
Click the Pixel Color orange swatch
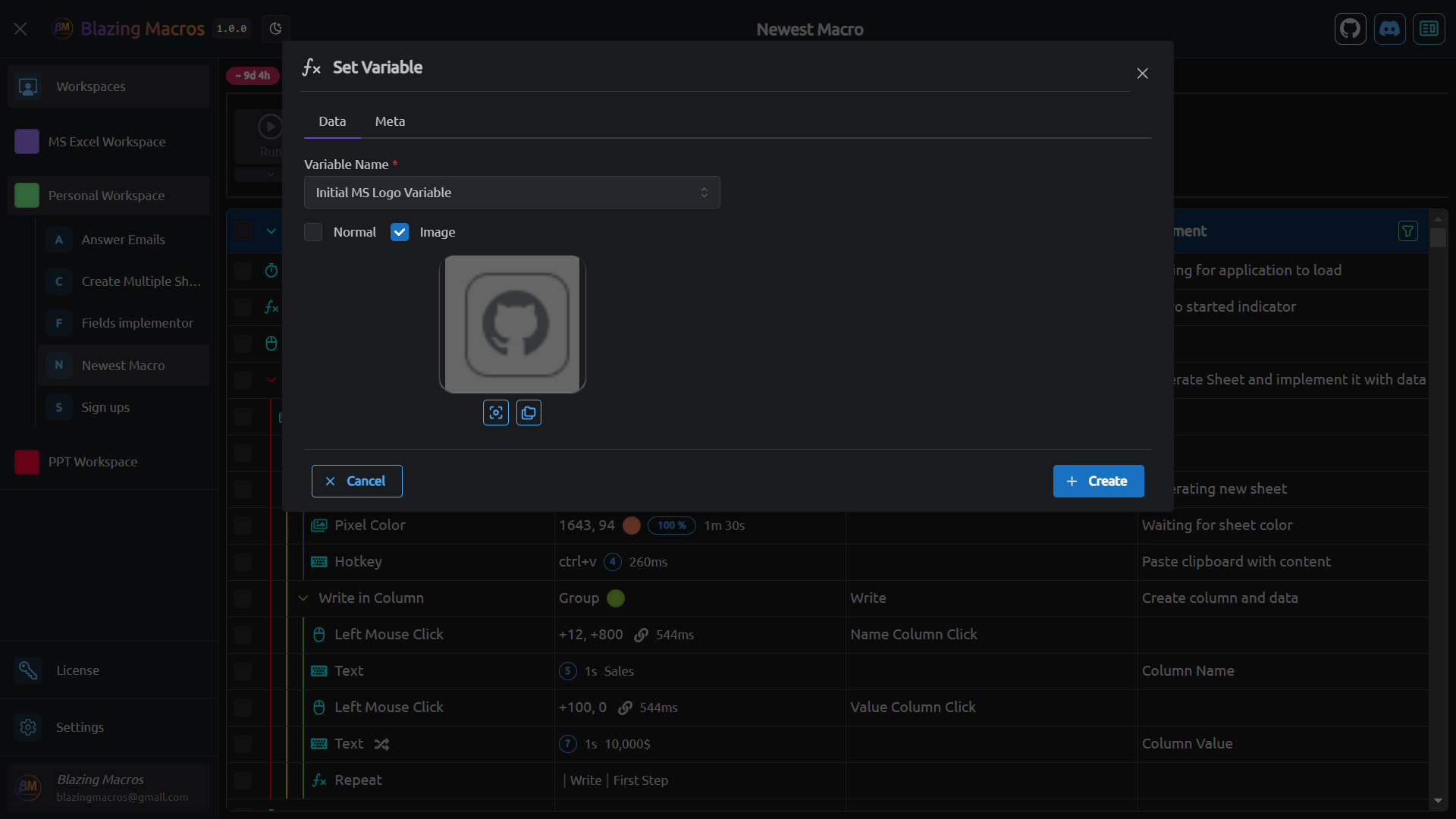pyautogui.click(x=631, y=526)
